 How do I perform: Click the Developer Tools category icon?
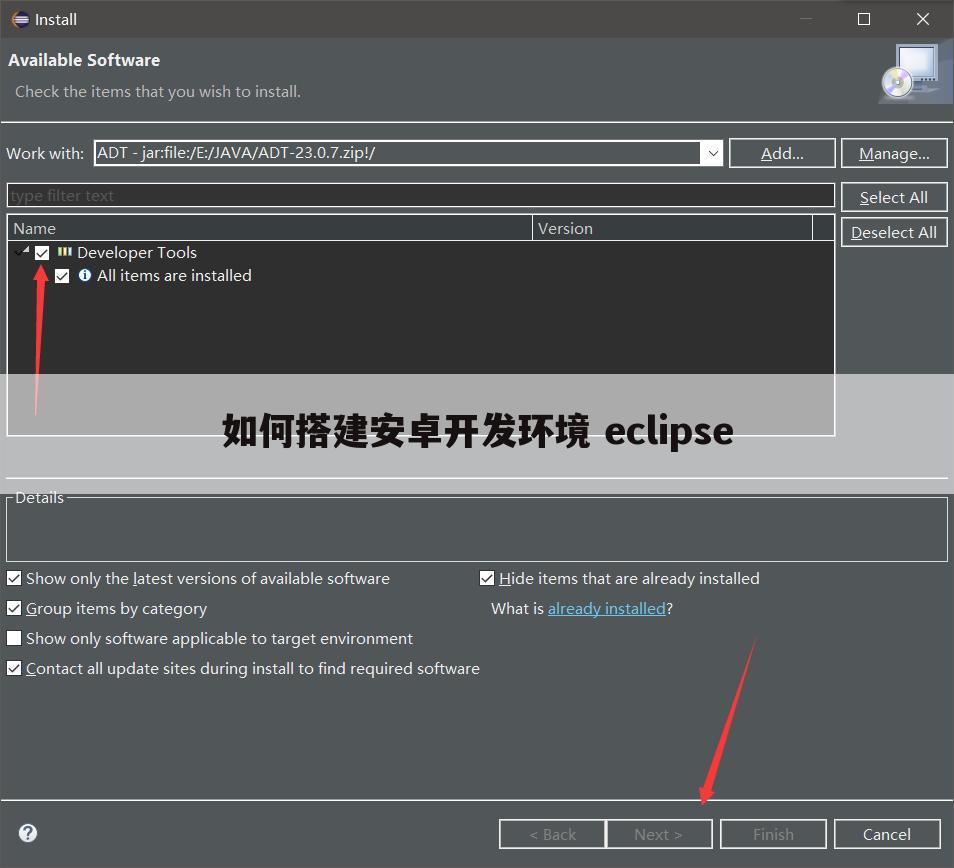point(64,251)
